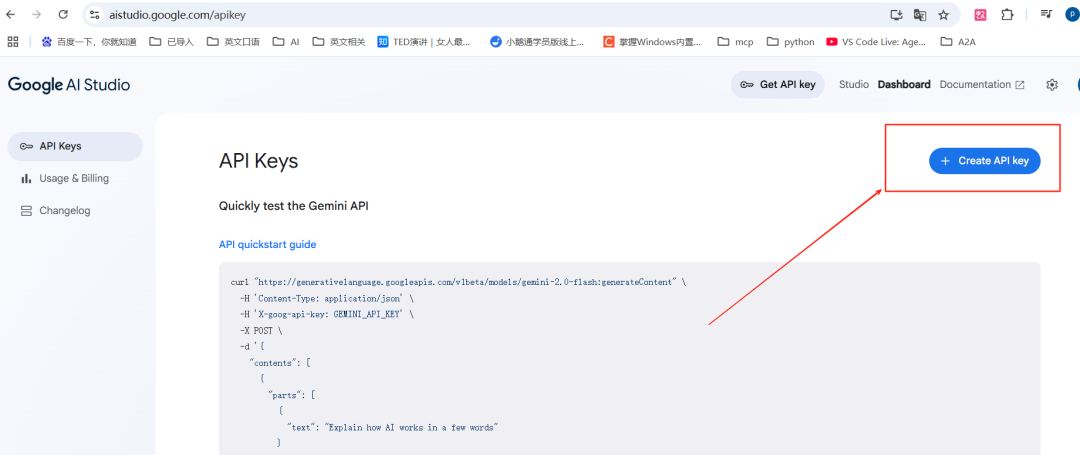Image resolution: width=1080 pixels, height=455 pixels.
Task: Open the AI bookmark folder
Action: tap(286, 42)
